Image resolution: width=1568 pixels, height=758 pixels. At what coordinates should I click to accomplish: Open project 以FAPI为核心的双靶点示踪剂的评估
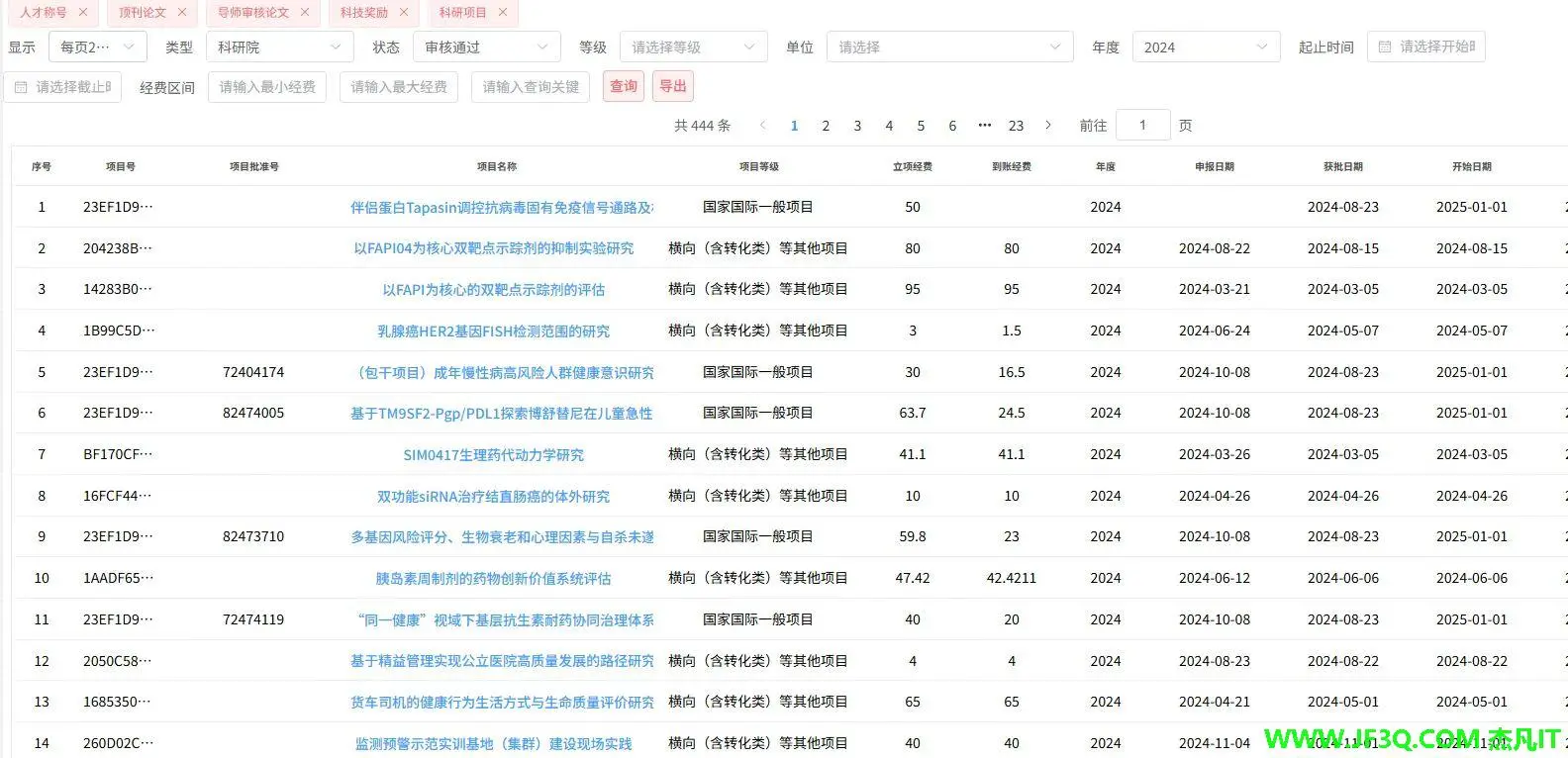pyautogui.click(x=493, y=290)
